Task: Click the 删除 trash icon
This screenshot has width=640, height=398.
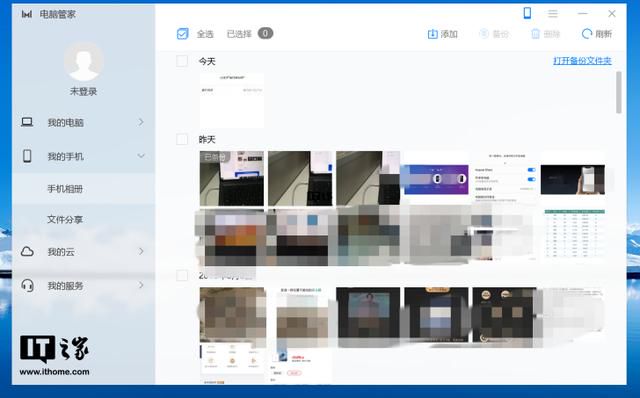Action: pos(535,34)
